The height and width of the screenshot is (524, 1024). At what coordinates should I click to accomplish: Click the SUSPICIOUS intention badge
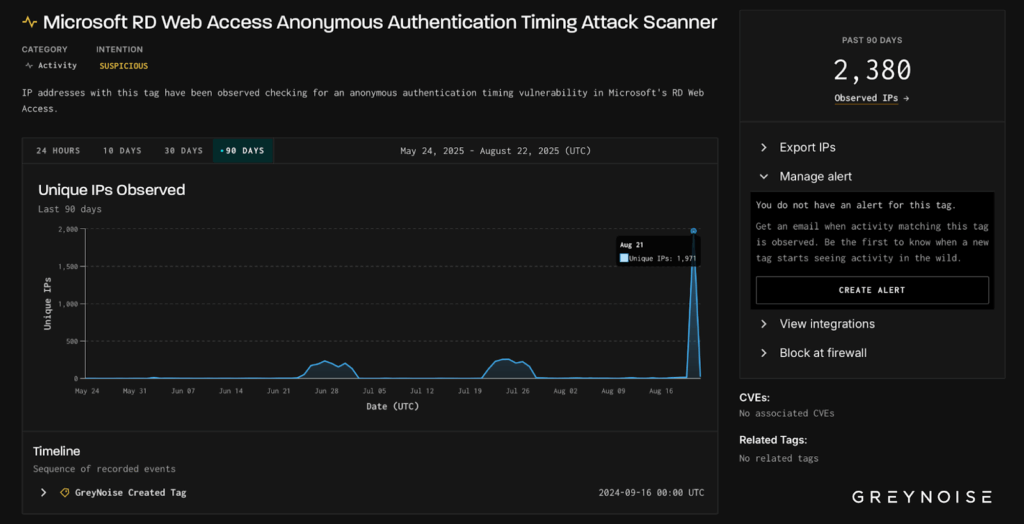click(123, 66)
